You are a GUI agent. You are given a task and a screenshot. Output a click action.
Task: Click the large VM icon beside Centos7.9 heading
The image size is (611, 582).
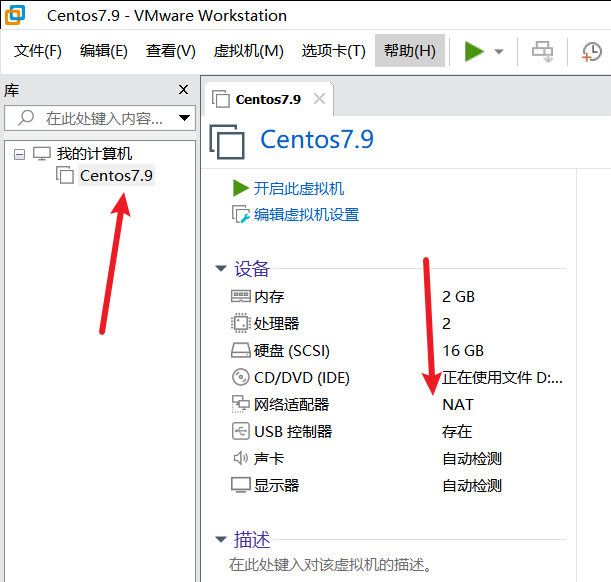[x=227, y=141]
